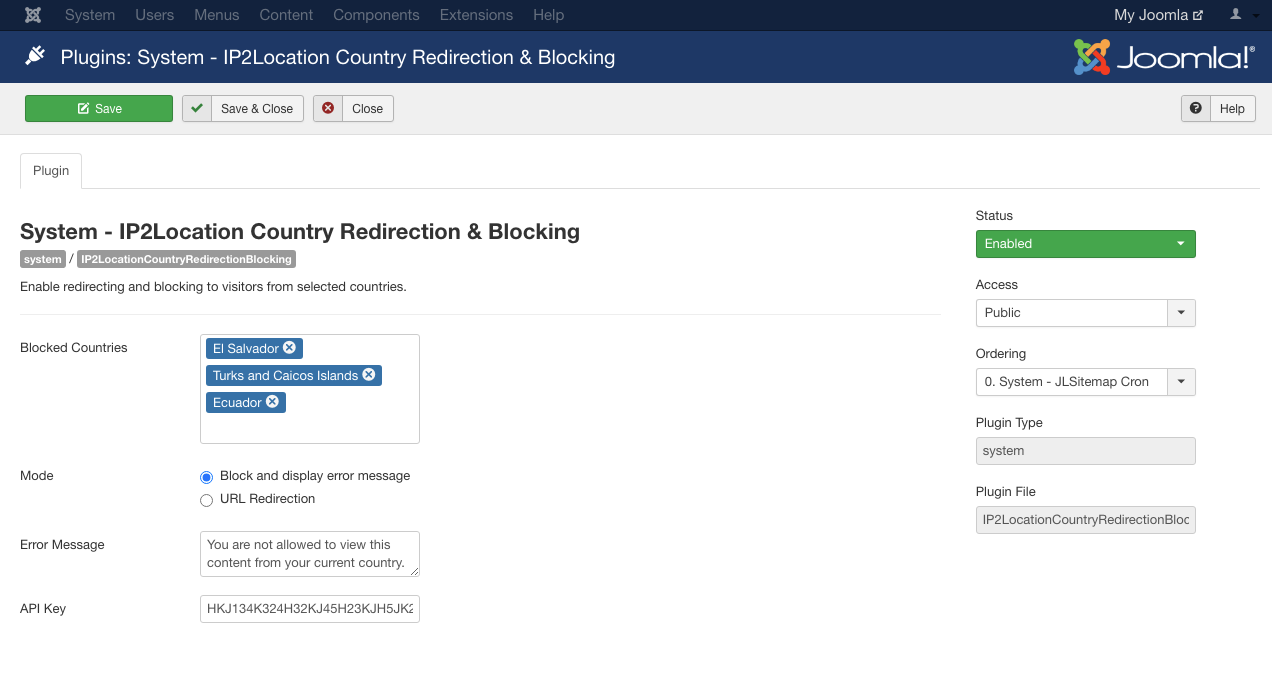Open the Ordering dropdown
The height and width of the screenshot is (680, 1272).
(1085, 382)
